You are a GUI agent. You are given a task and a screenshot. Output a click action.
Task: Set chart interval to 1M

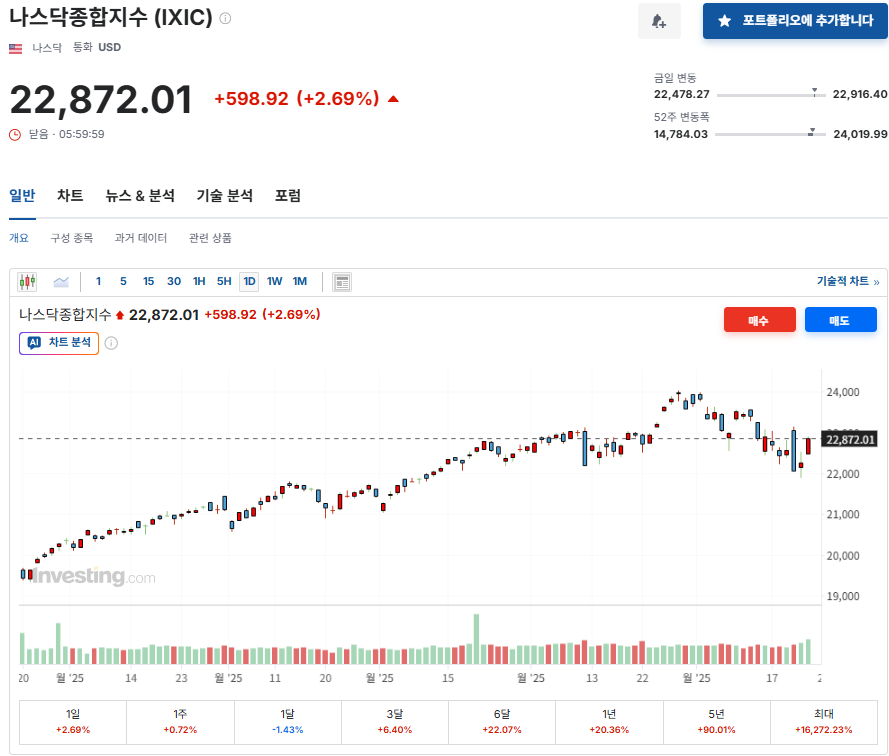(300, 281)
